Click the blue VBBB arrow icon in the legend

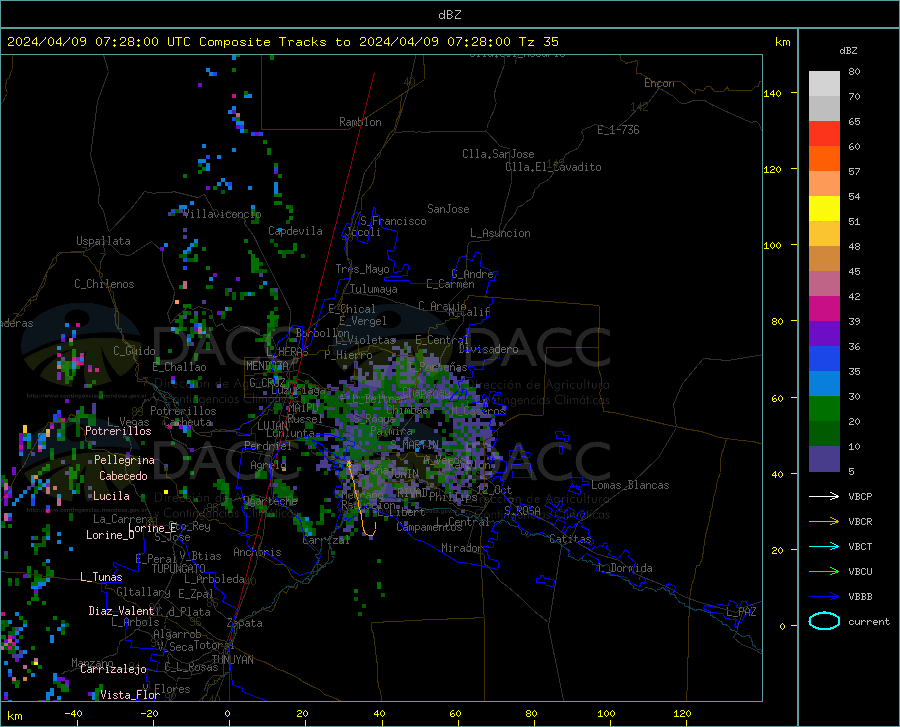824,596
